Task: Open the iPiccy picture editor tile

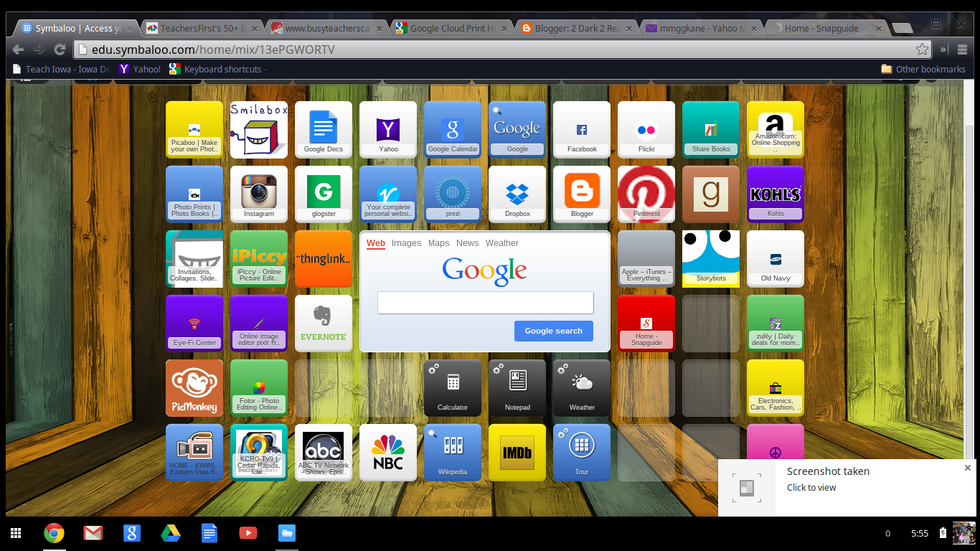Action: (x=259, y=259)
